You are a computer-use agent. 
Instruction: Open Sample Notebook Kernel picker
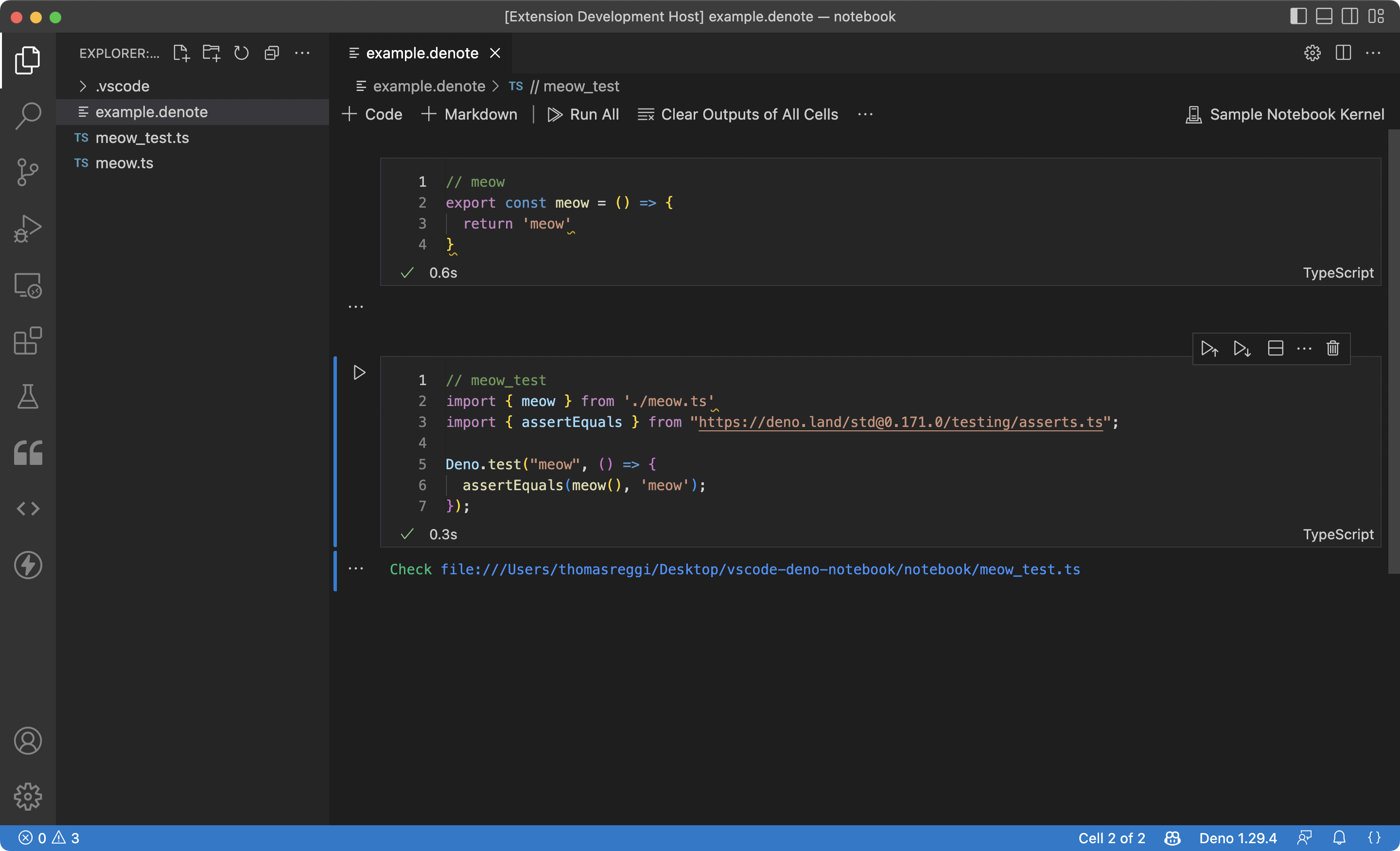1285,114
